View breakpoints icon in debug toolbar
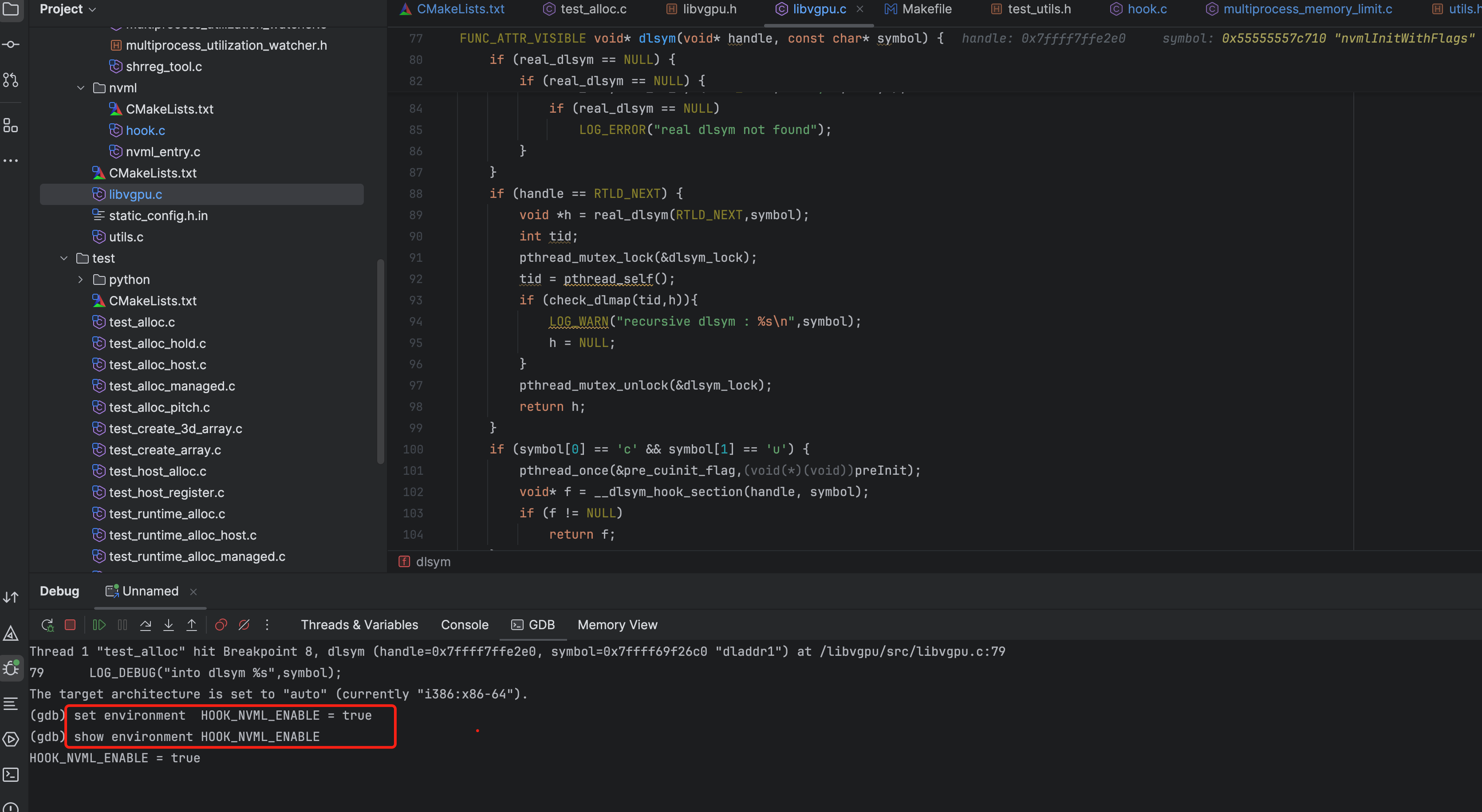The height and width of the screenshot is (812, 1482). [x=221, y=625]
